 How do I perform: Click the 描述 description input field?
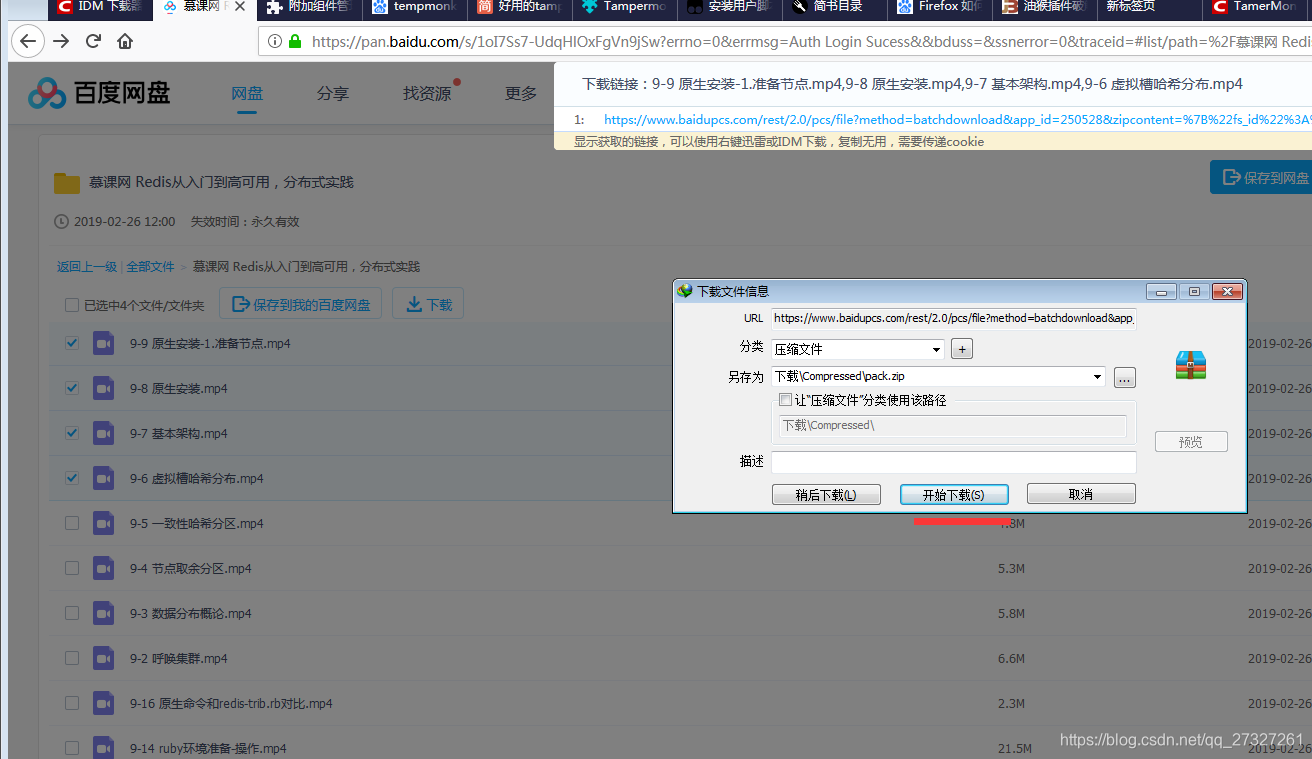(x=954, y=462)
